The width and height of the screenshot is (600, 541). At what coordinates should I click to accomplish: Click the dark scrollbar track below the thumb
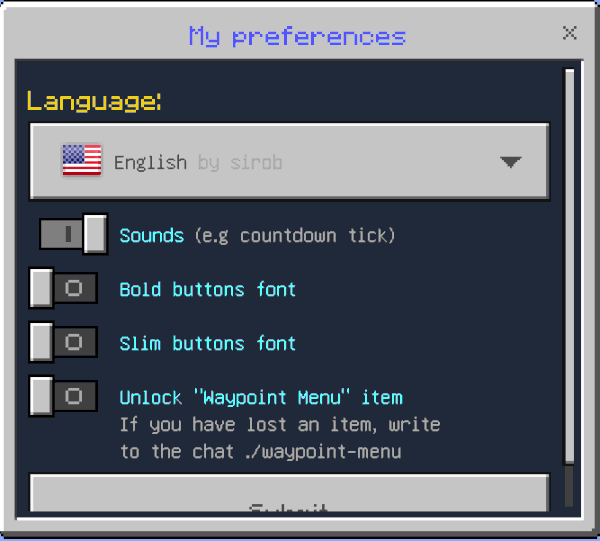[570, 487]
